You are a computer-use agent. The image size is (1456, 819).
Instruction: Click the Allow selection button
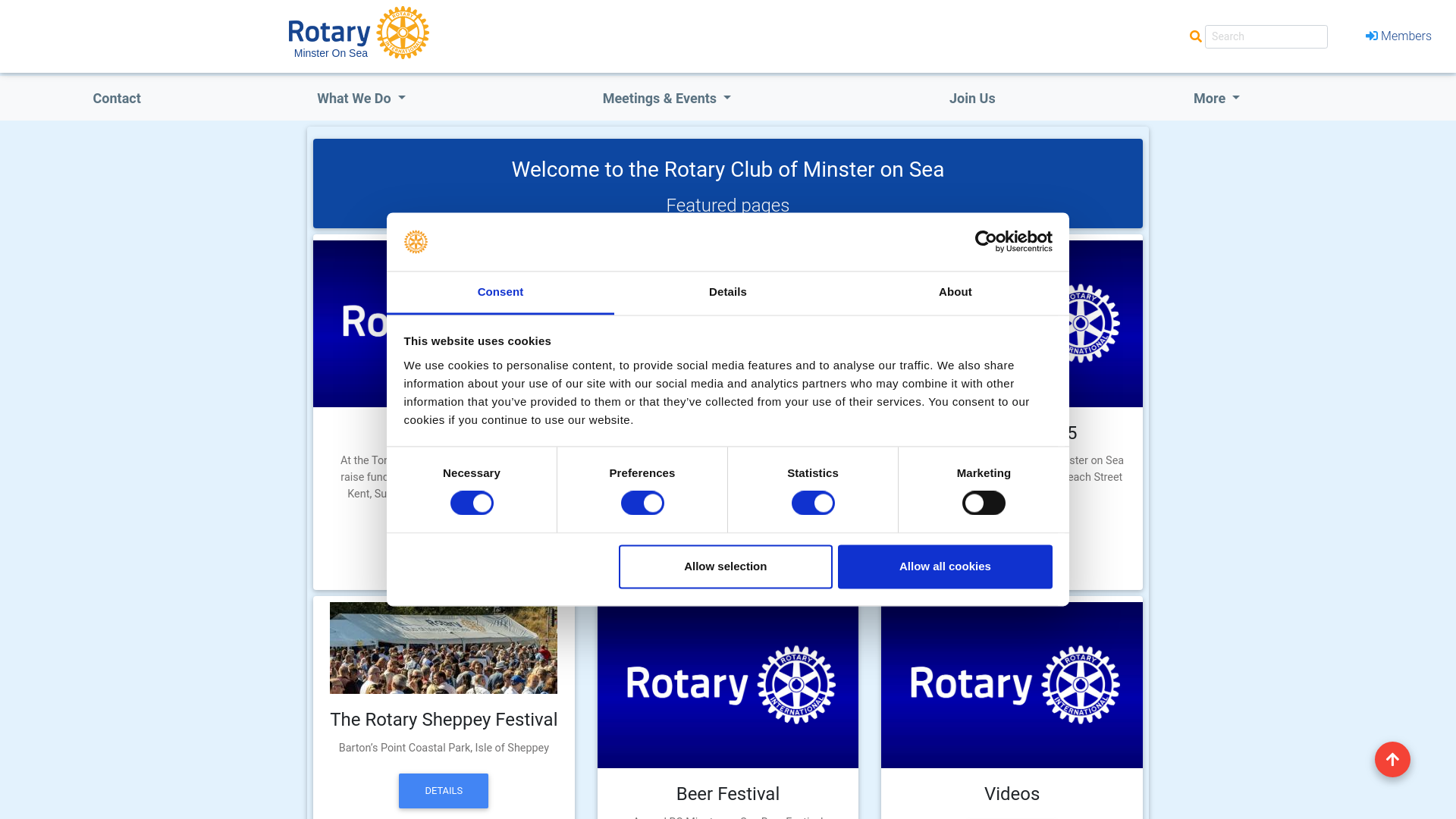pyautogui.click(x=726, y=566)
